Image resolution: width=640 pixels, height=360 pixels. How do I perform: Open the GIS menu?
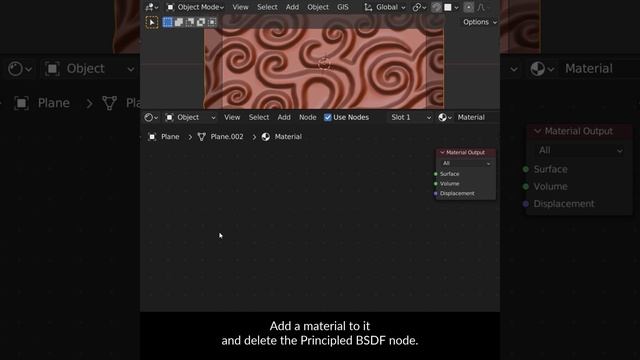pyautogui.click(x=342, y=7)
